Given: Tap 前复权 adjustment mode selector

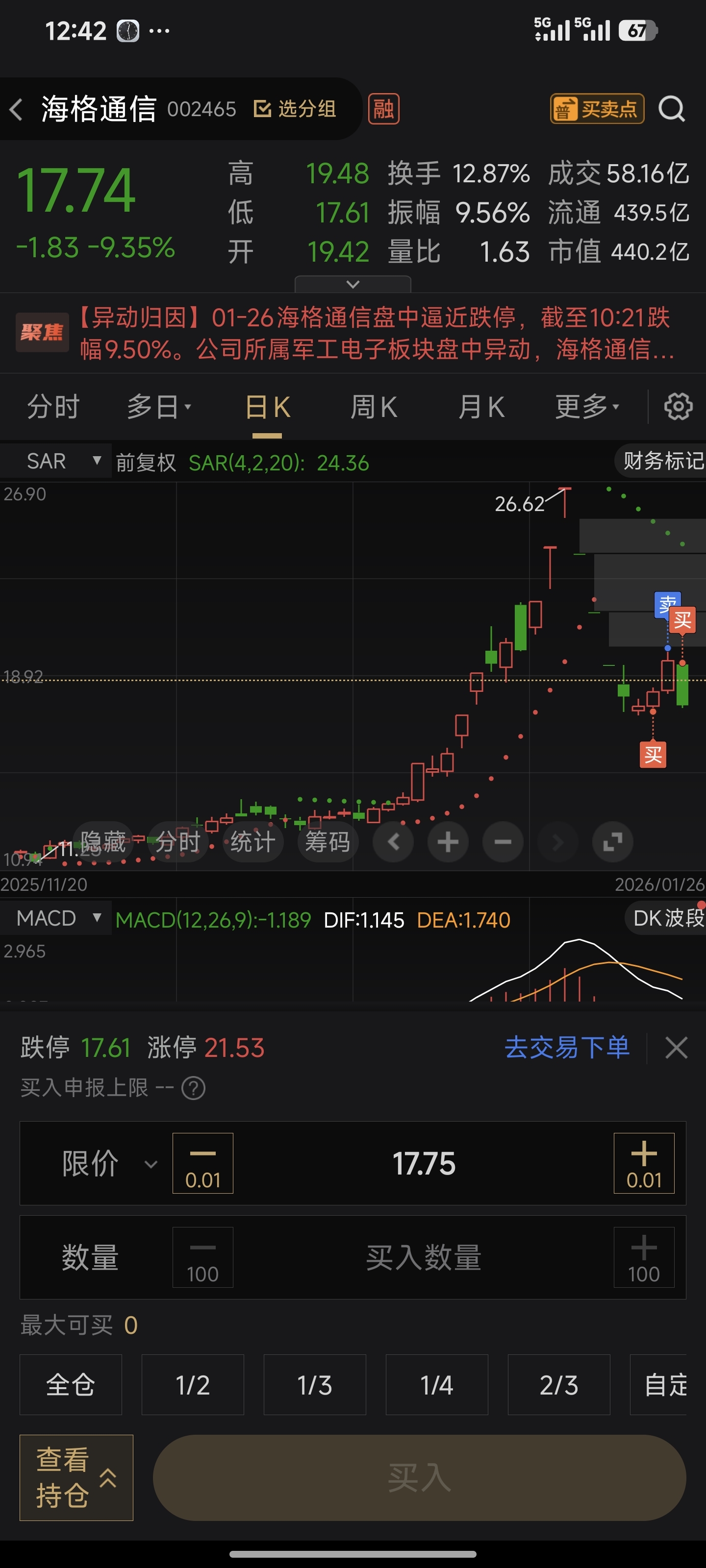Looking at the screenshot, I should click(146, 463).
